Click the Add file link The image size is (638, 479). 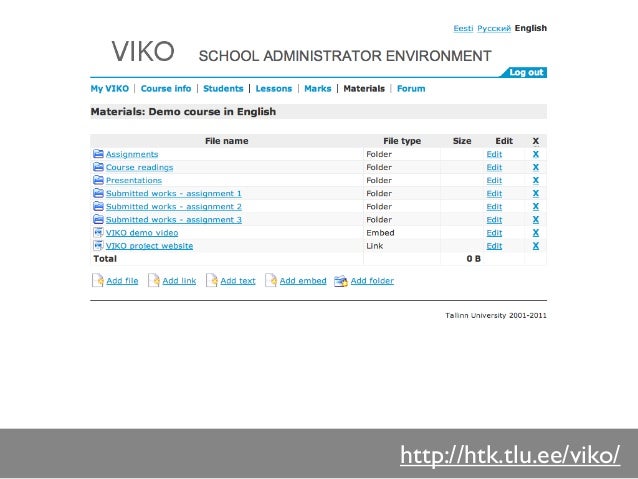(122, 281)
